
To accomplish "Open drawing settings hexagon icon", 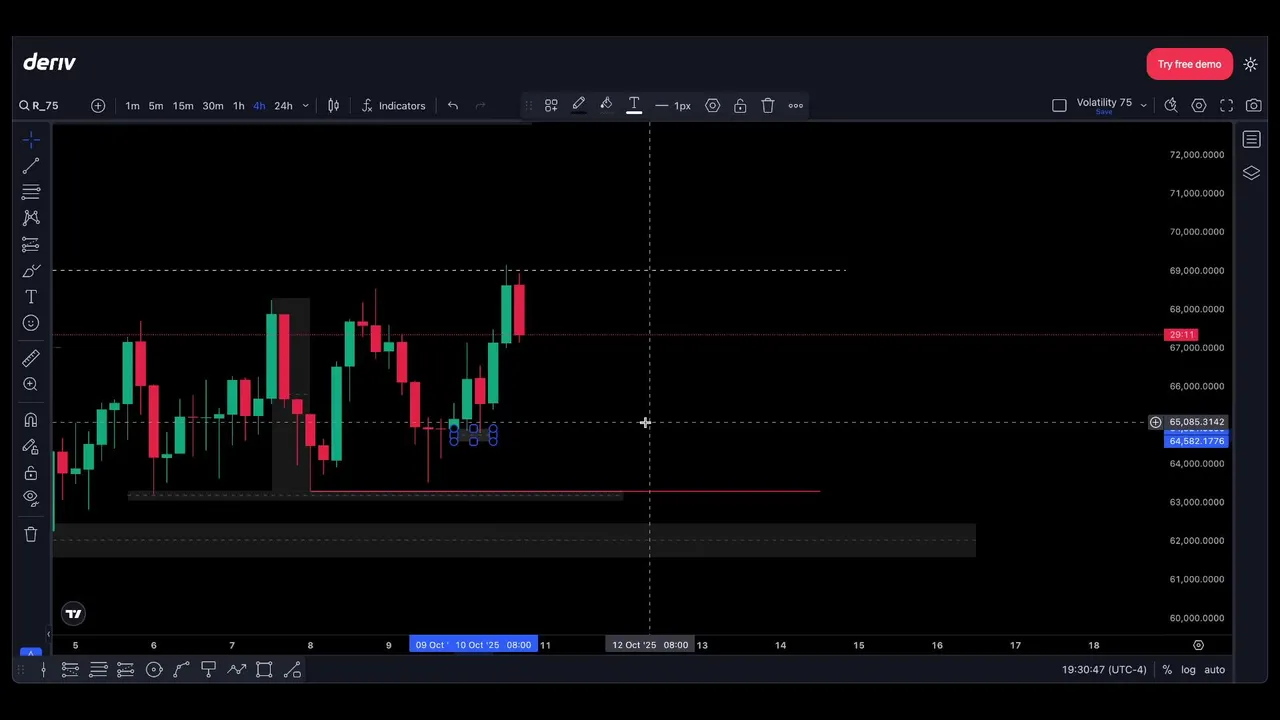I will click(x=712, y=106).
